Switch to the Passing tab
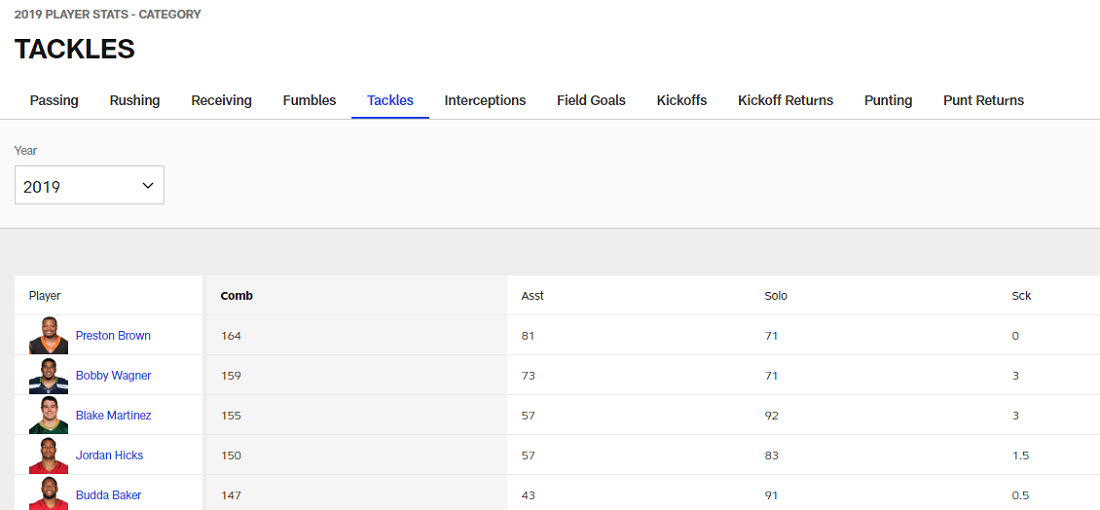Screen dimensions: 1100x510 (54, 100)
